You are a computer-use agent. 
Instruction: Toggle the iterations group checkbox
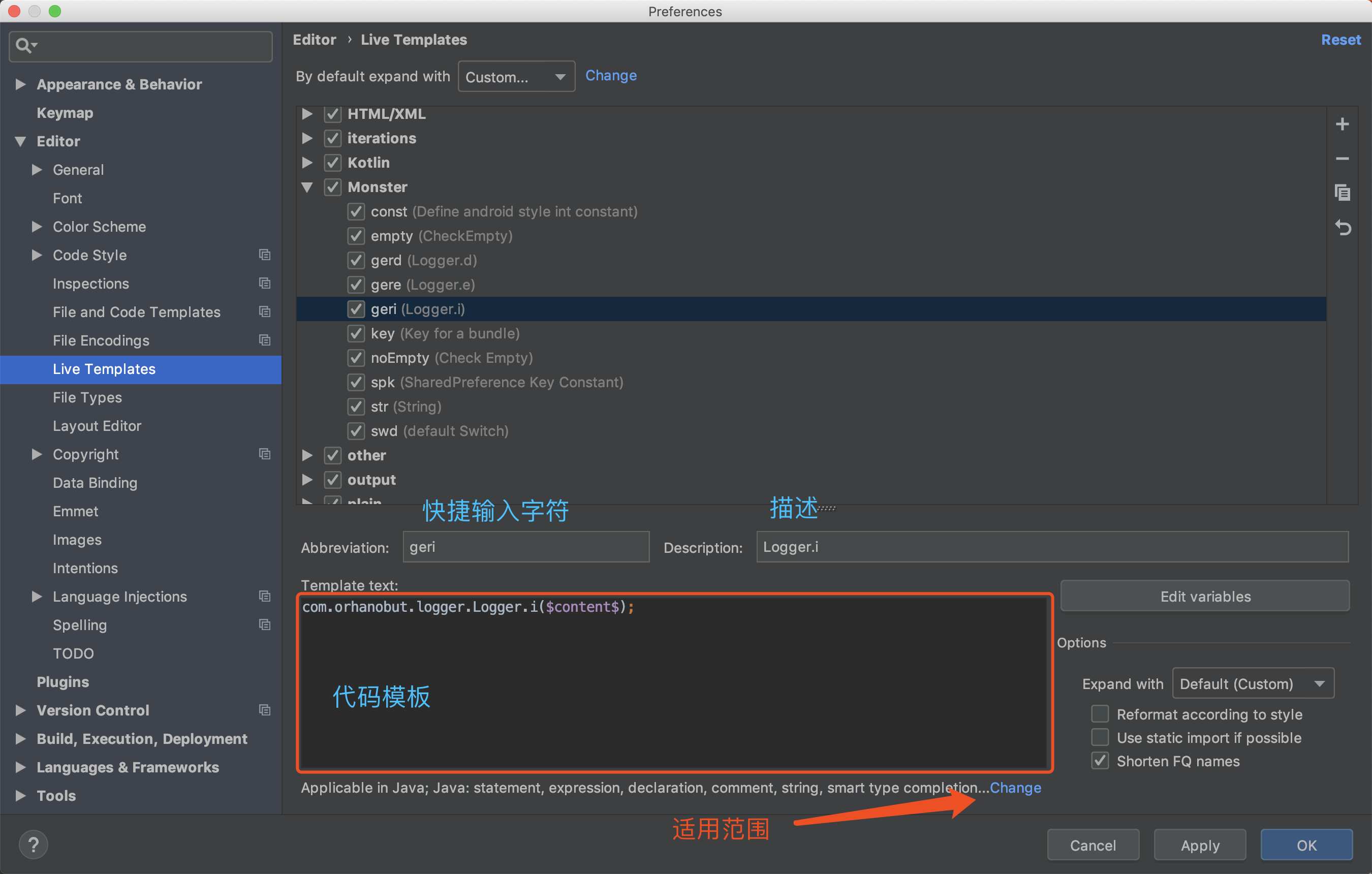[x=333, y=138]
